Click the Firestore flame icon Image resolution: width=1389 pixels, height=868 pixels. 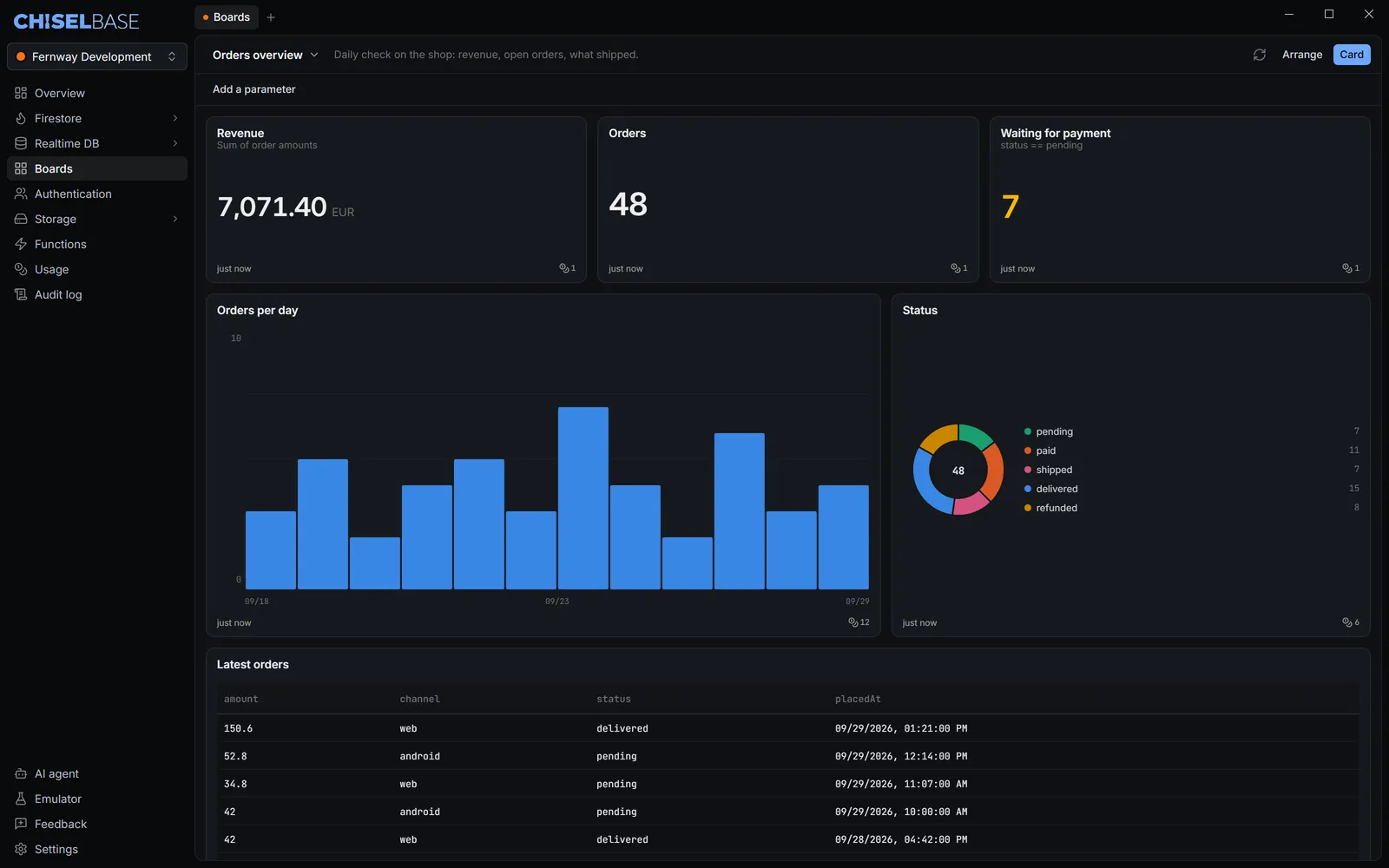21,118
